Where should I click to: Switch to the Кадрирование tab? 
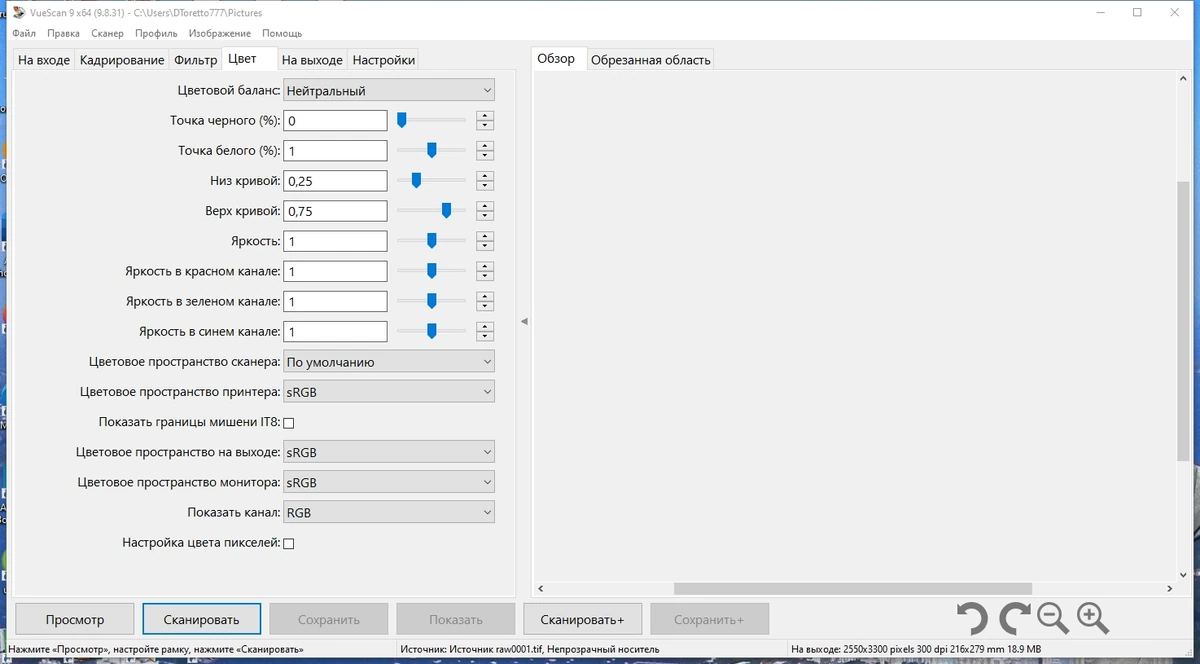122,60
